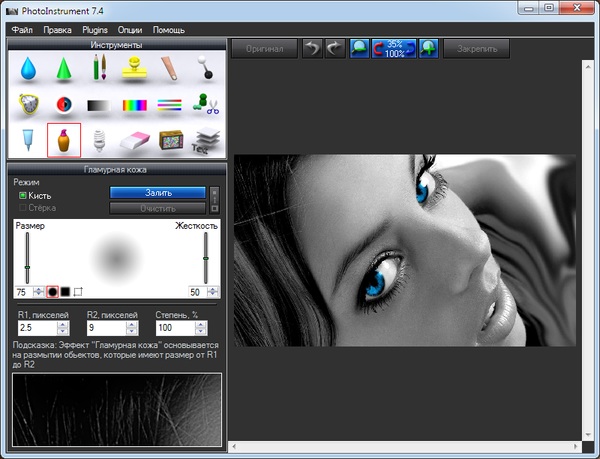This screenshot has width=600, height=459.
Task: Select the yellow stamp tool
Action: click(135, 68)
